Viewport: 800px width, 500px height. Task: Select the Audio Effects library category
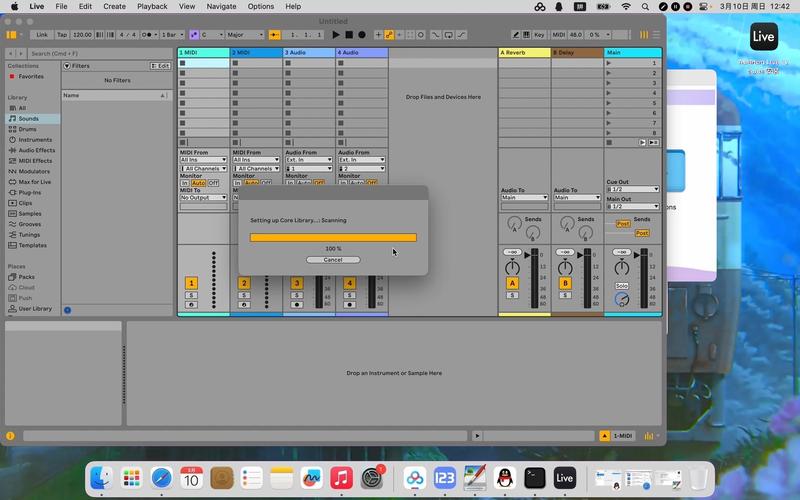37,150
